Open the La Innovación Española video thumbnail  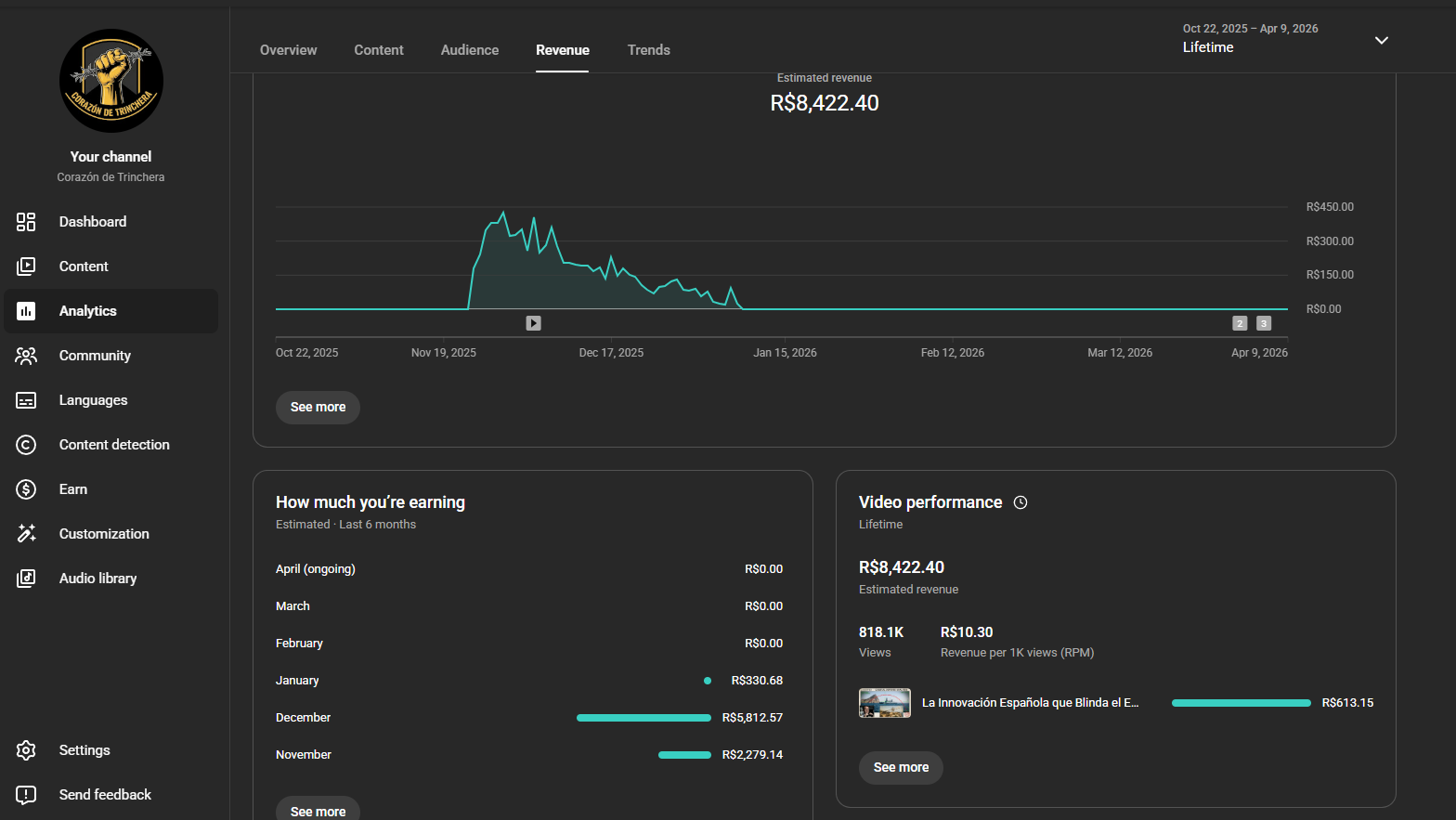[x=884, y=703]
